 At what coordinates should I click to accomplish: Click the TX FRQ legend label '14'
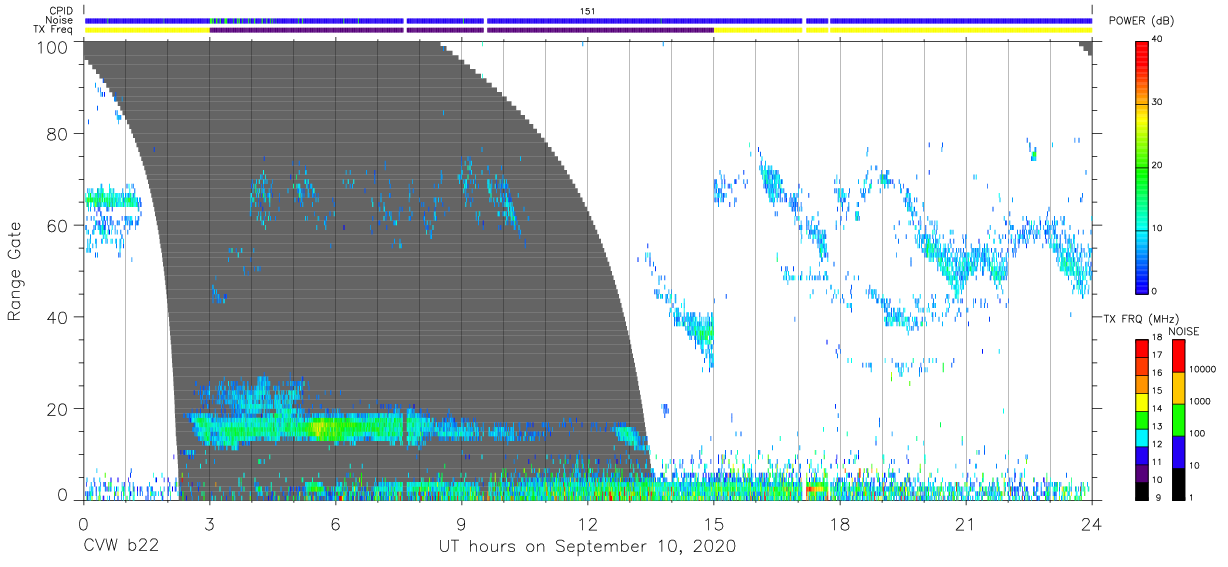coord(1157,408)
